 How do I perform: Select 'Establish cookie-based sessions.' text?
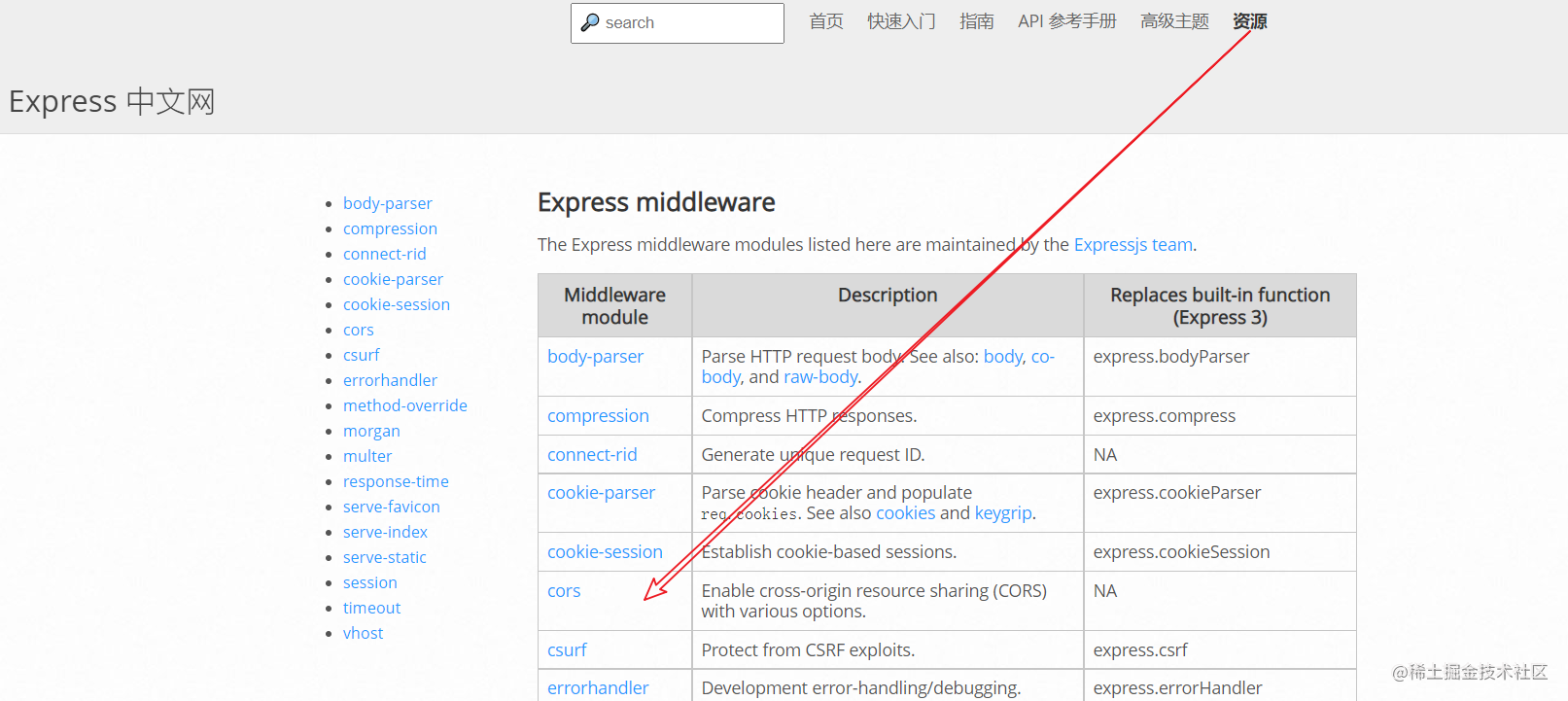pyautogui.click(x=829, y=552)
